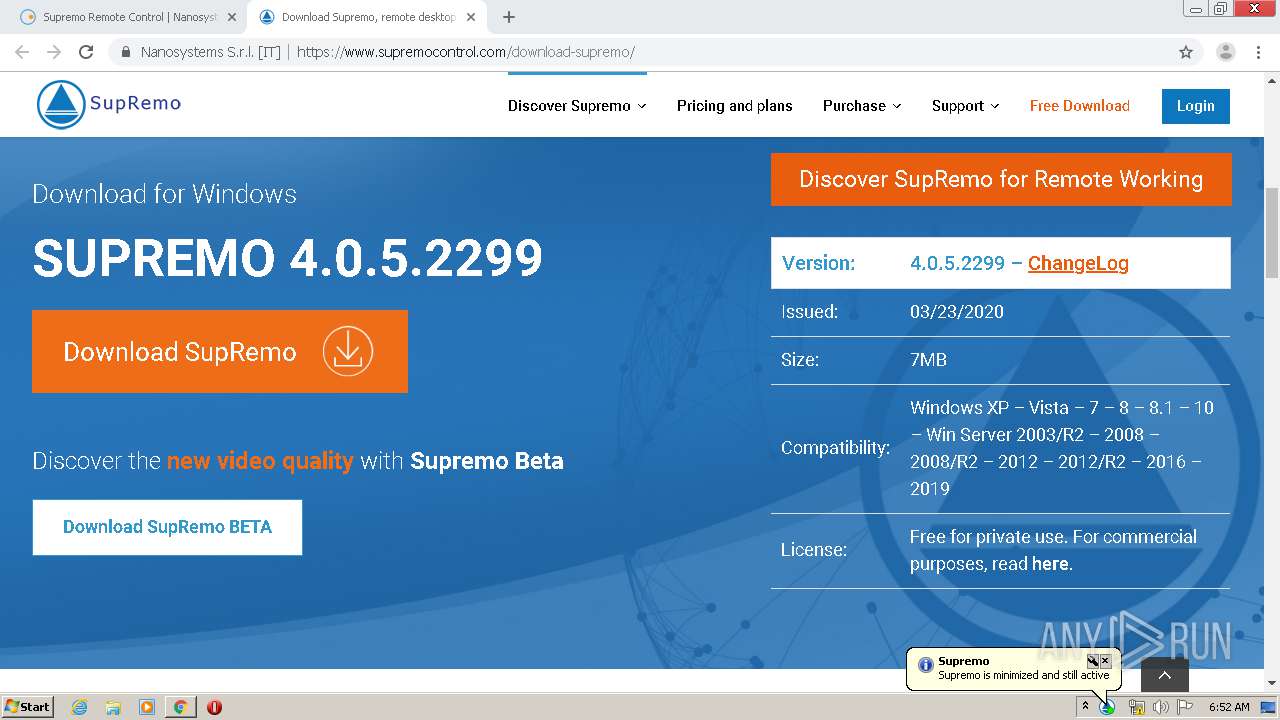Click the network tray icon
Viewport: 1280px width, 720px height.
(x=1136, y=707)
